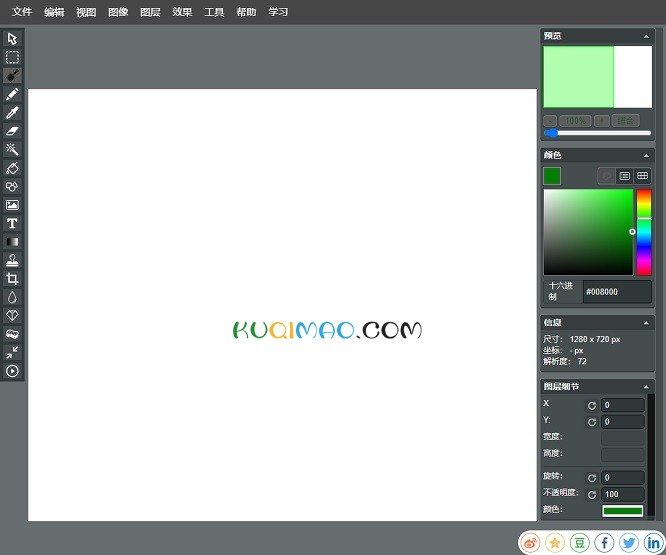Click the preview panel thumbnail
The height and width of the screenshot is (555, 666).
click(598, 77)
